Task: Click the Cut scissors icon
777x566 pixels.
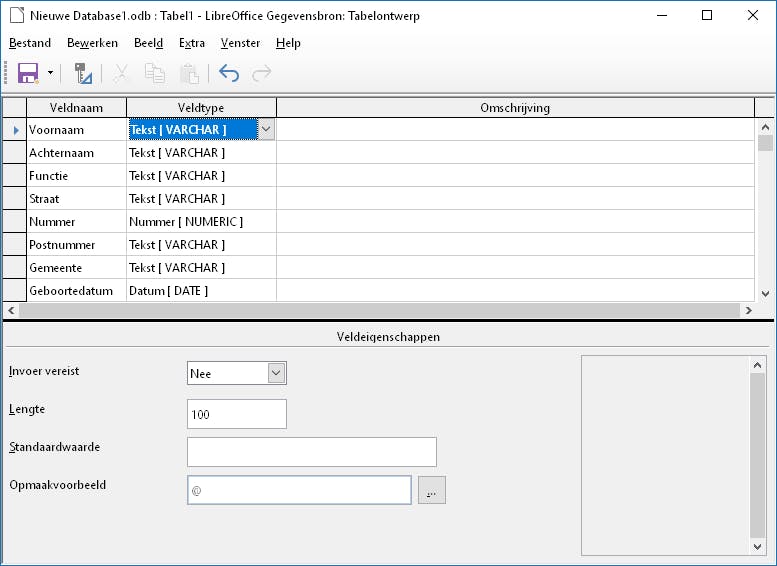Action: (121, 73)
